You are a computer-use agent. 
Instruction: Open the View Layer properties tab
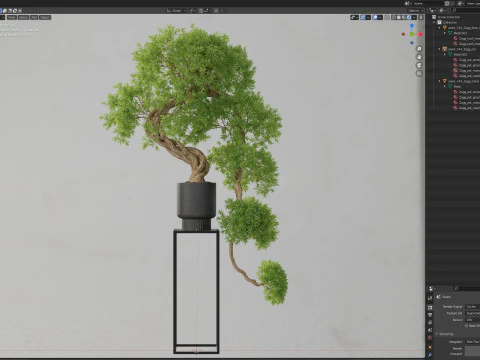430,323
